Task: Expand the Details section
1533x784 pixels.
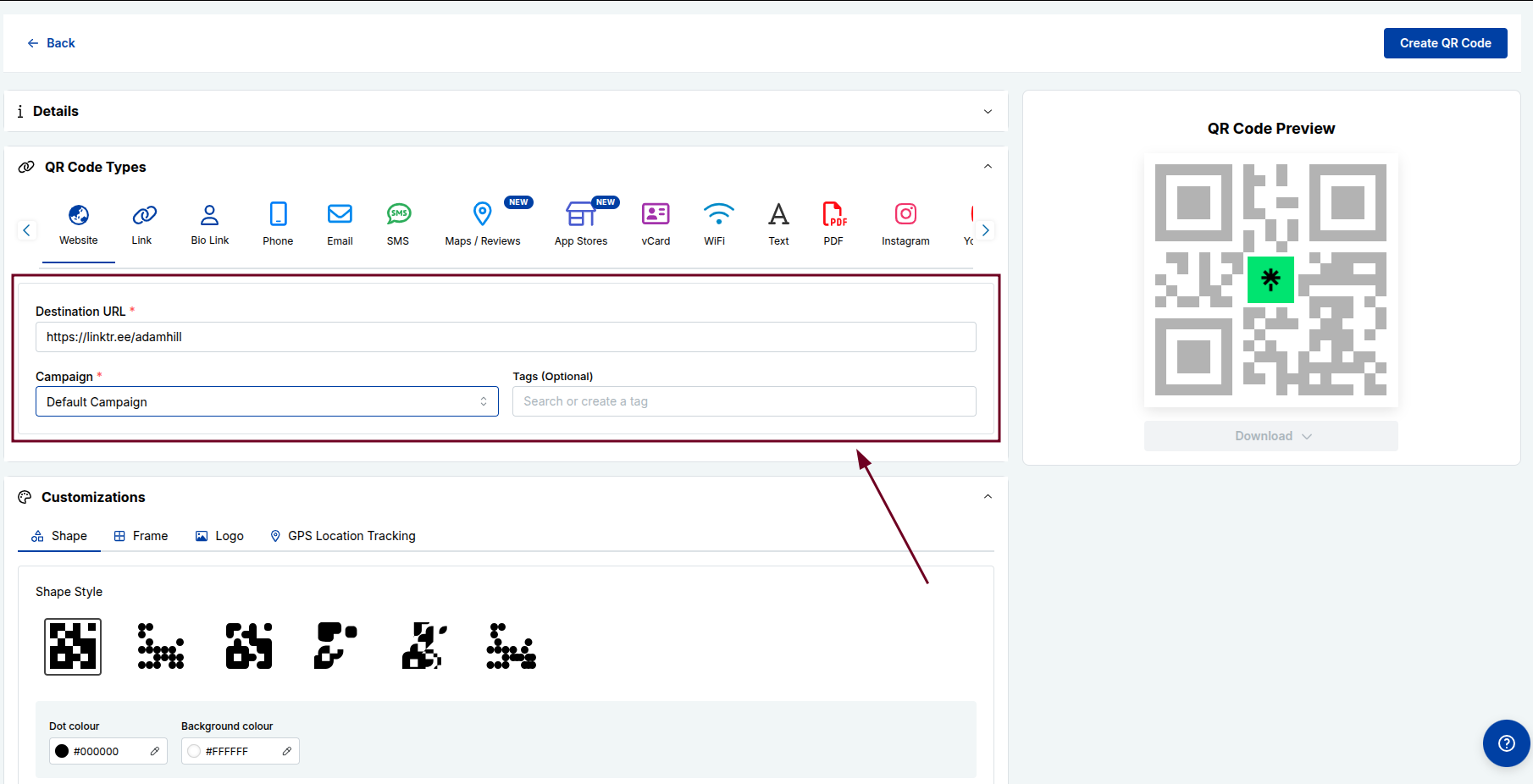Action: [987, 111]
